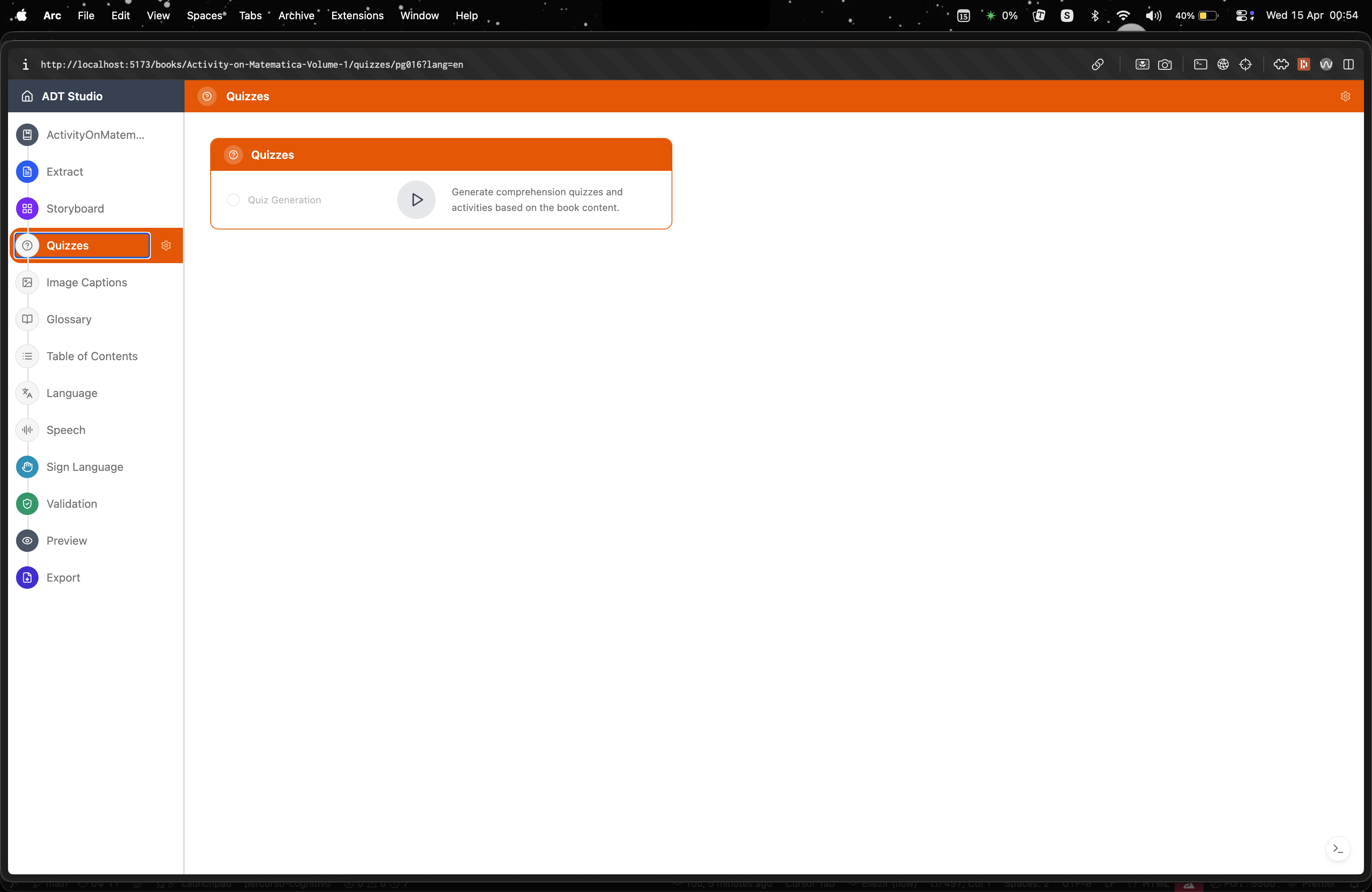Go to ADT Studio home label
This screenshot has width=1372, height=892.
[x=72, y=96]
